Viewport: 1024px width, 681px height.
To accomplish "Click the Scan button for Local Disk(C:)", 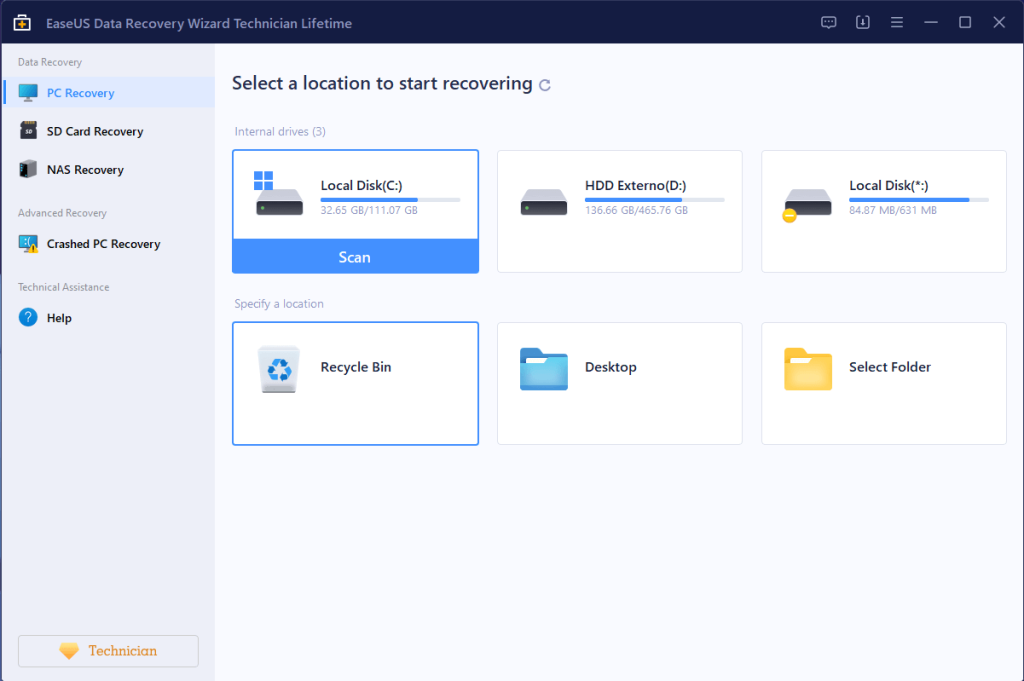I will click(x=355, y=257).
